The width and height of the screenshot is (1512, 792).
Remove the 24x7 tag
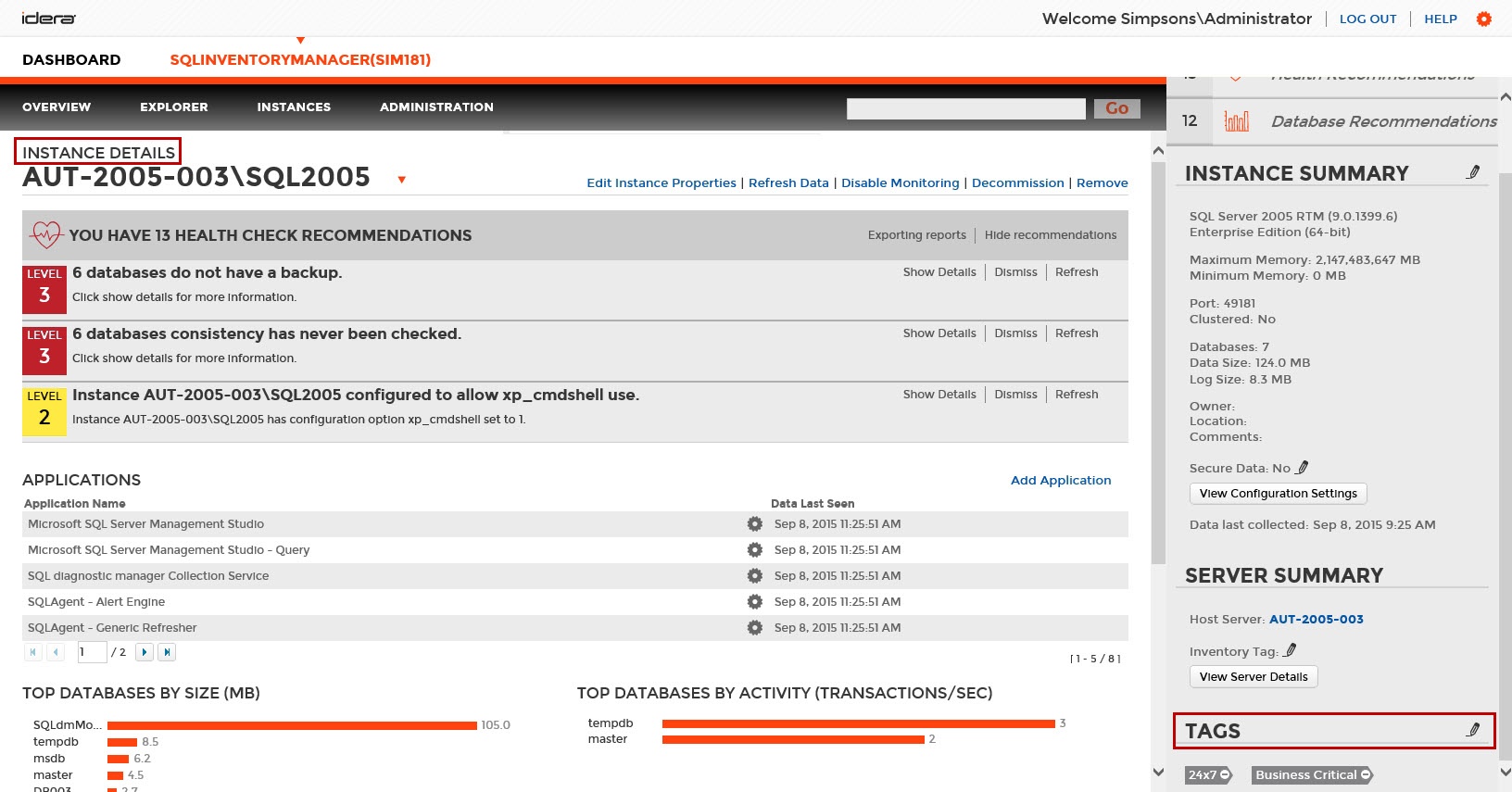[x=1225, y=775]
